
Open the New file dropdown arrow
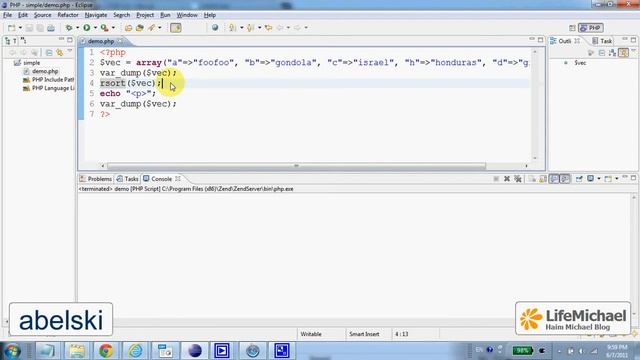tap(20, 28)
